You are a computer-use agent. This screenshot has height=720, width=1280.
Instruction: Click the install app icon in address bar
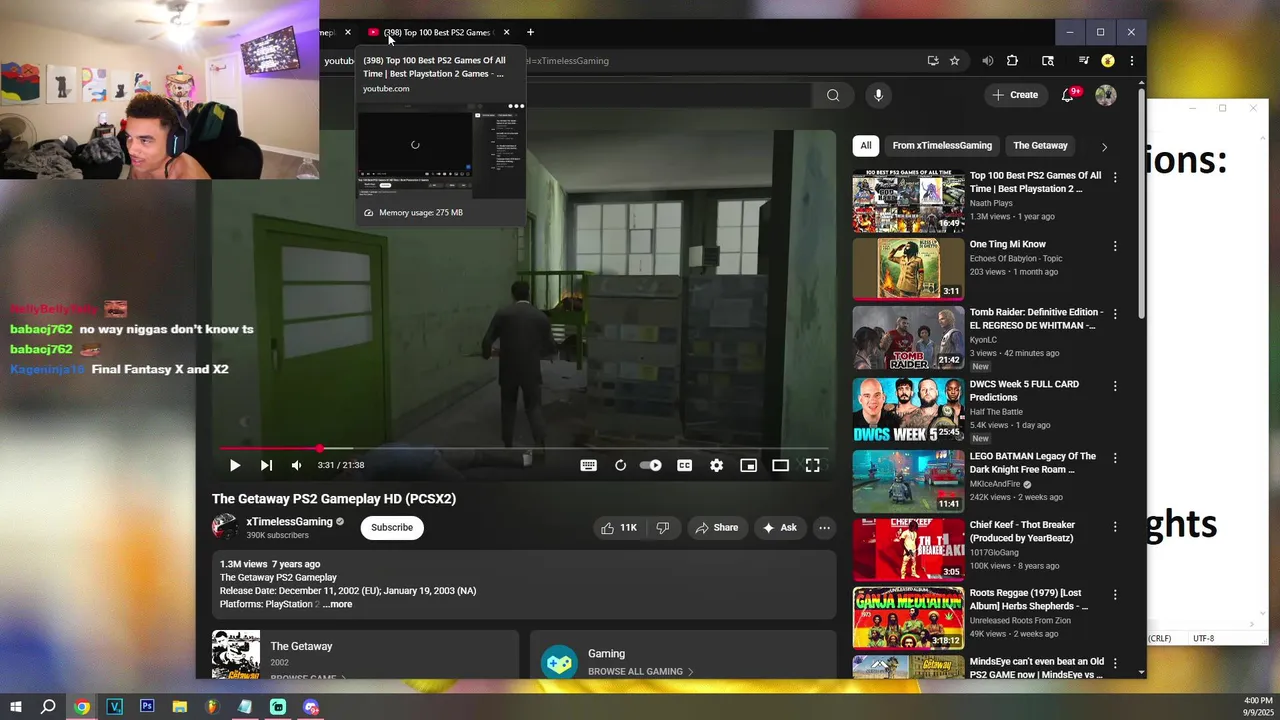pyautogui.click(x=933, y=61)
